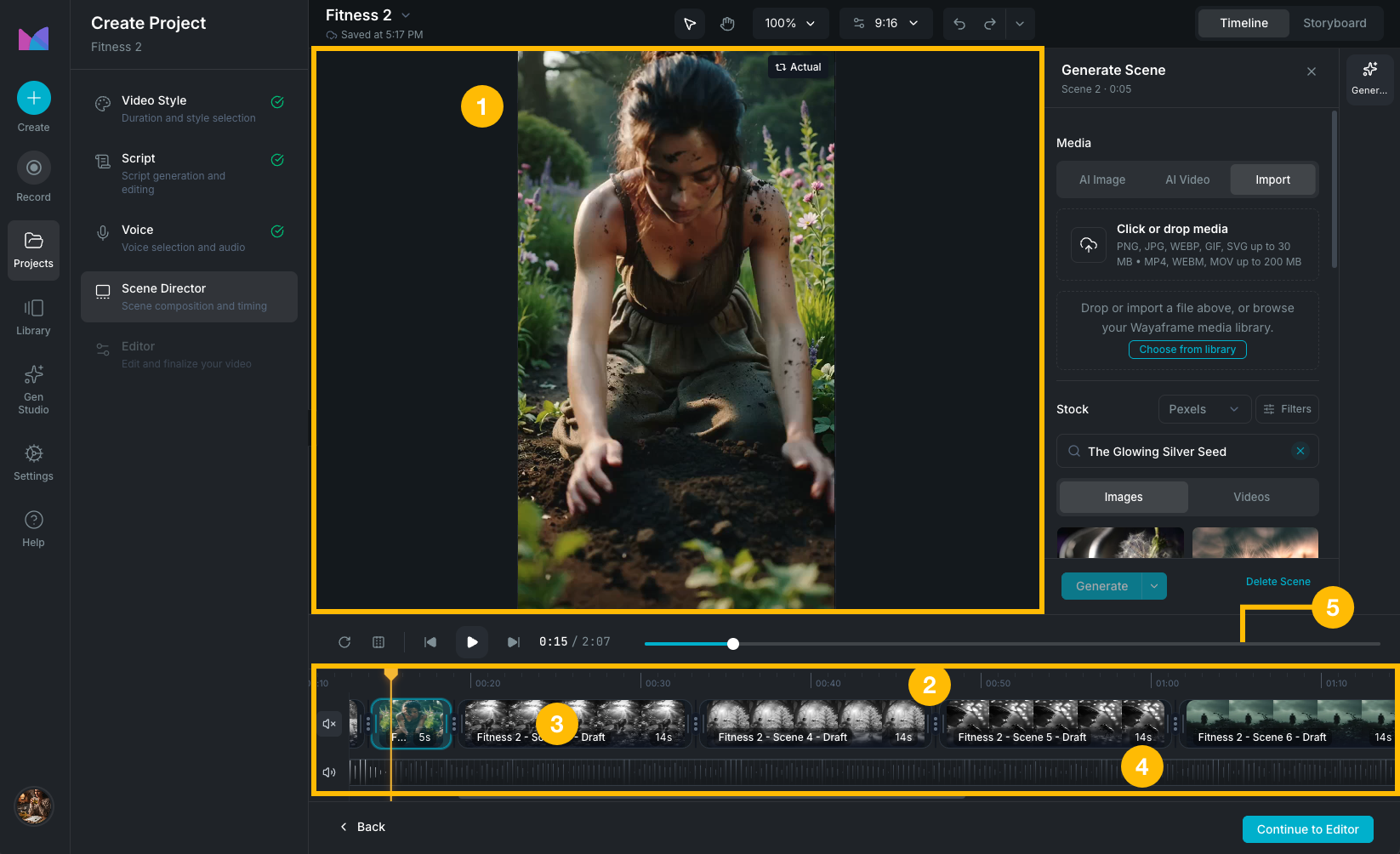Unmute the video track
Viewport: 1400px width, 854px height.
point(329,724)
